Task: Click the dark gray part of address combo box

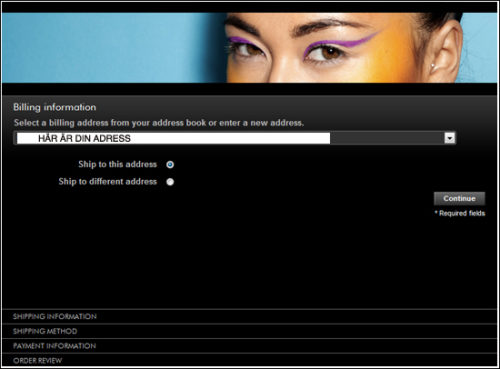Action: (387, 138)
